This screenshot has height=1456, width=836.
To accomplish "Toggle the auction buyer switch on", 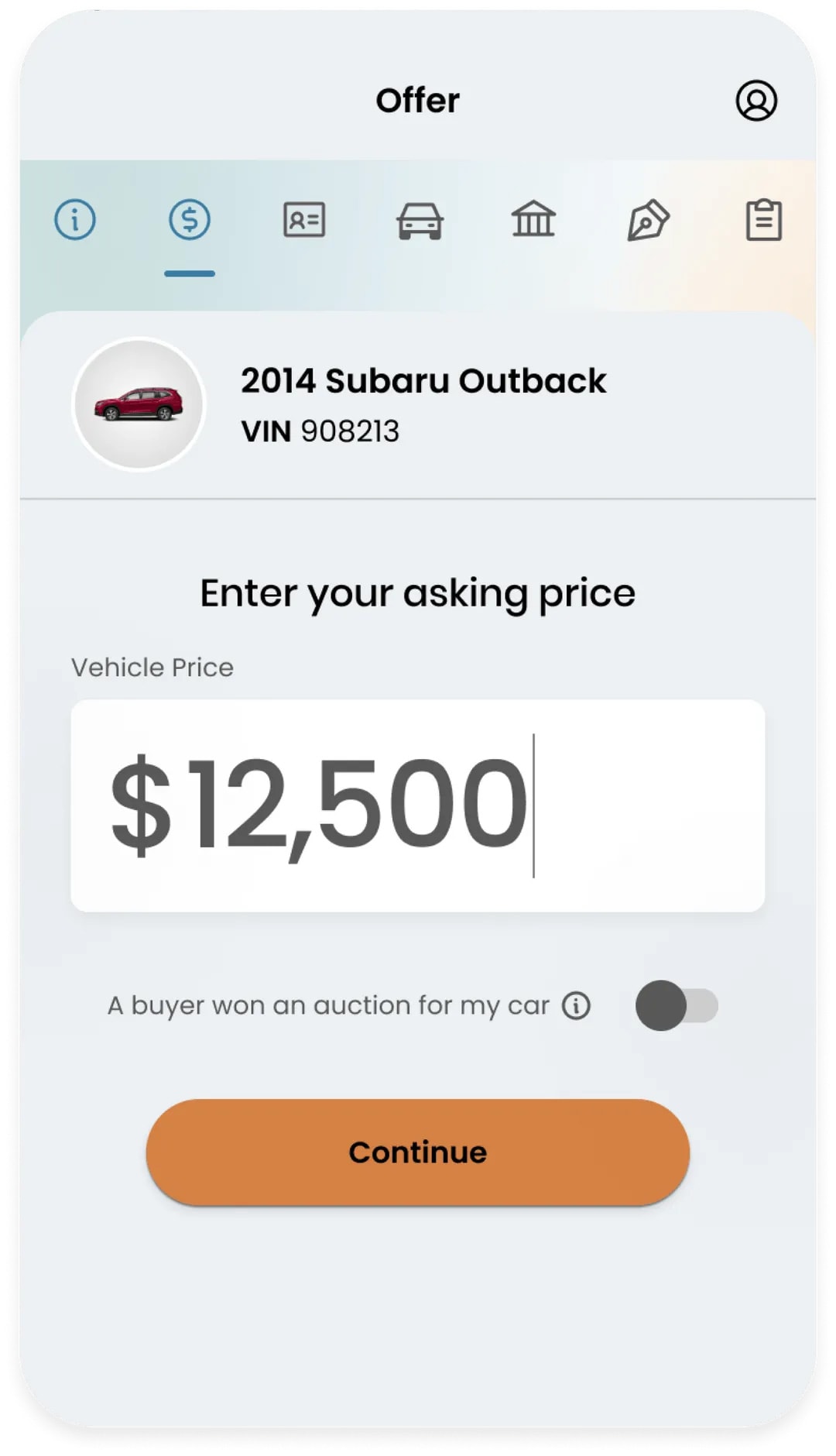I will pyautogui.click(x=677, y=1005).
